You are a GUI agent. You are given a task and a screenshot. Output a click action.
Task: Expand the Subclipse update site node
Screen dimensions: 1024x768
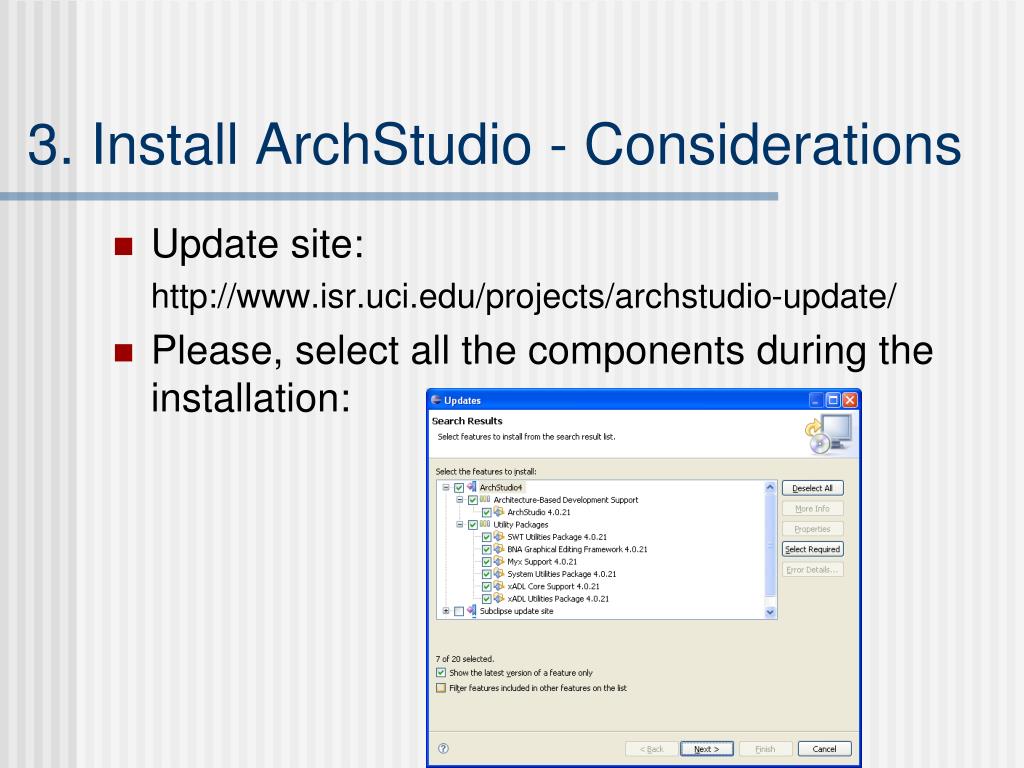click(x=445, y=611)
